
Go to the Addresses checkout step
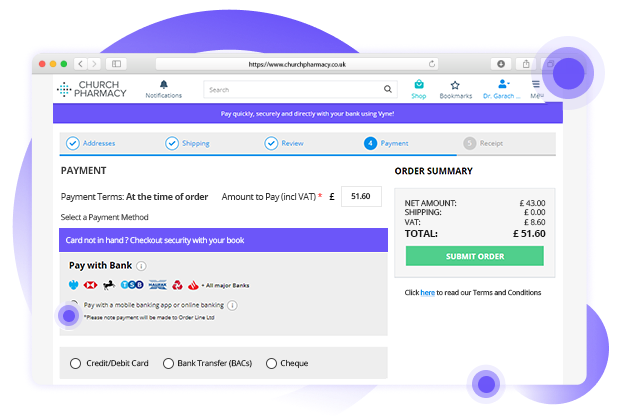(x=91, y=144)
